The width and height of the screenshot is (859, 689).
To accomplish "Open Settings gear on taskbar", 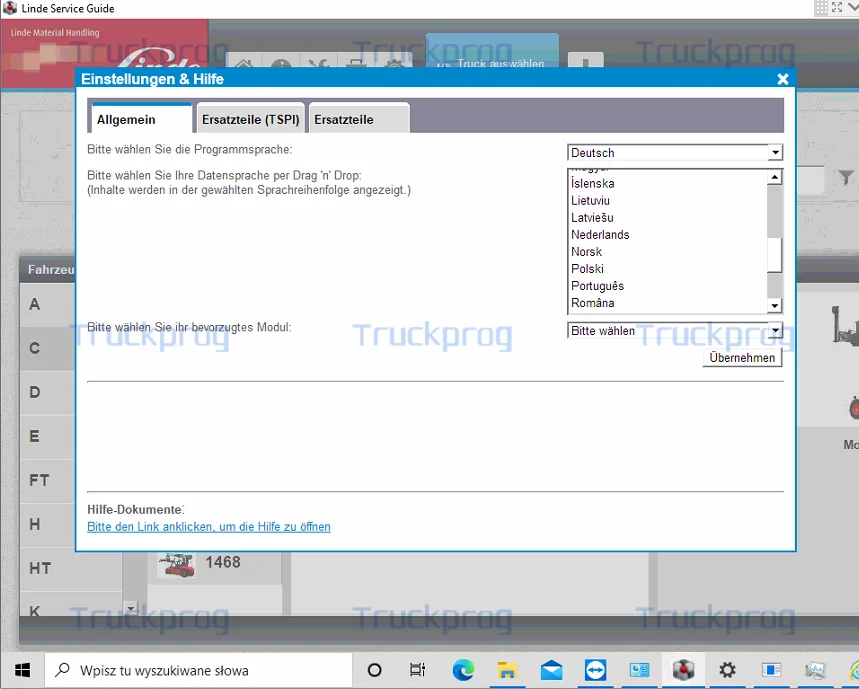I will (728, 670).
